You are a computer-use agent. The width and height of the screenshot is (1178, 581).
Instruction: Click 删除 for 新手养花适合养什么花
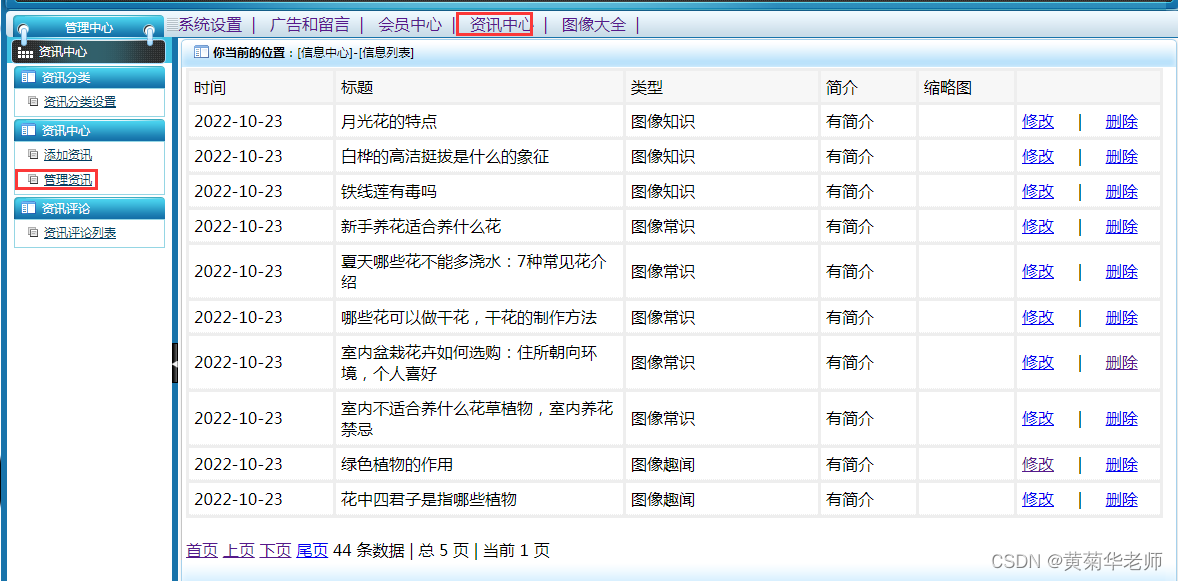coord(1121,226)
